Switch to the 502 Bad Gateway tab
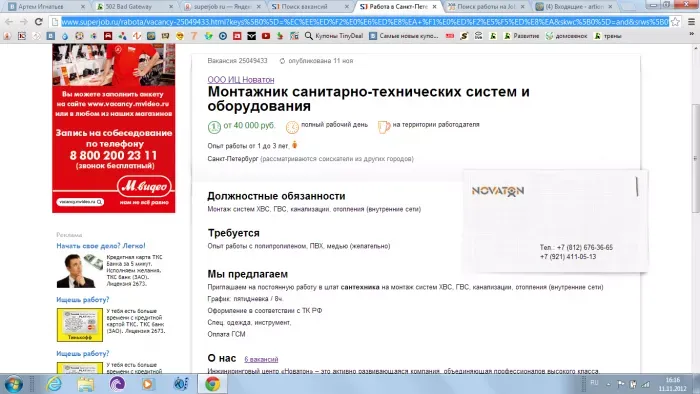 click(135, 7)
